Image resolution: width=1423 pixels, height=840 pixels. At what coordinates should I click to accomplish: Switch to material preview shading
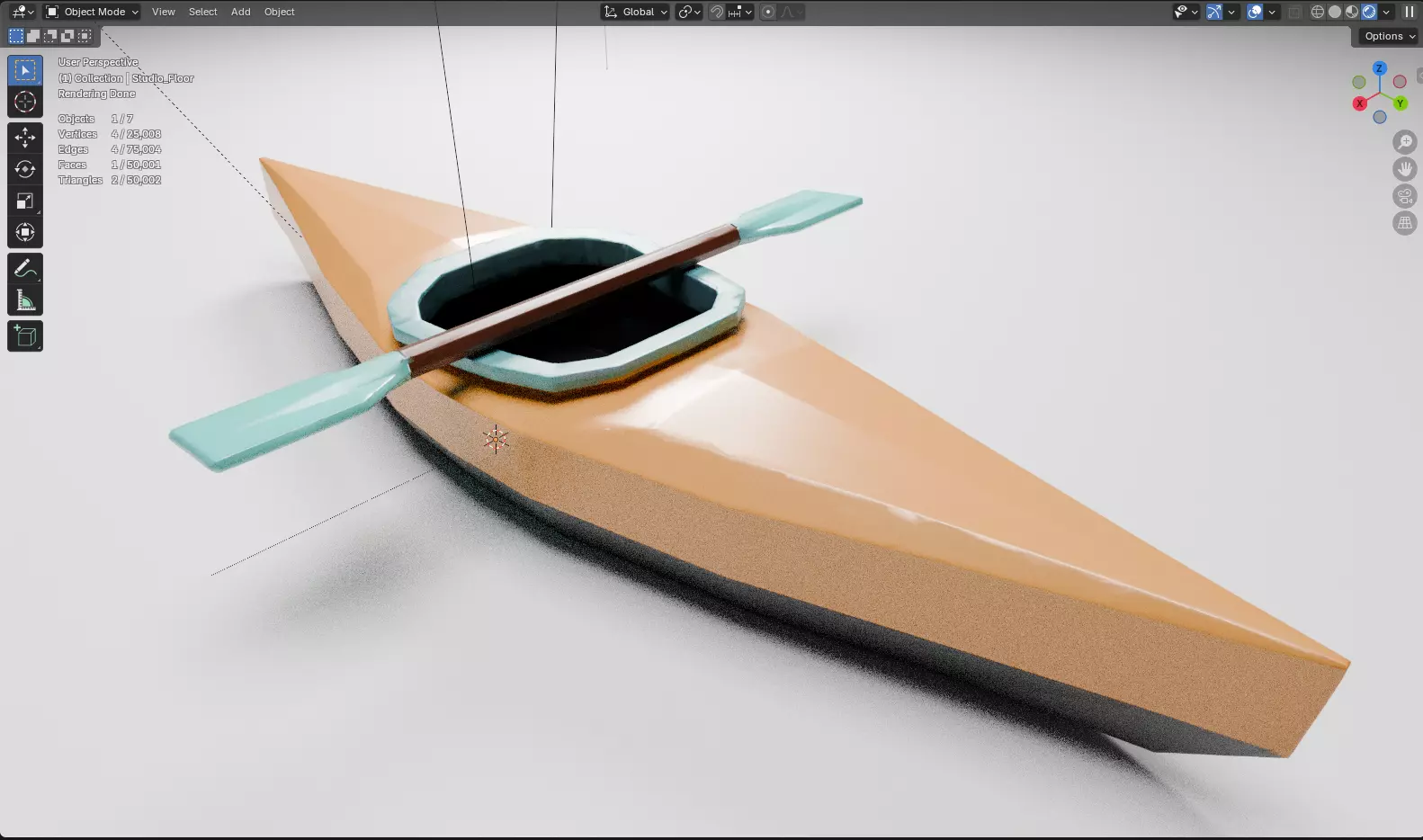pos(1352,12)
